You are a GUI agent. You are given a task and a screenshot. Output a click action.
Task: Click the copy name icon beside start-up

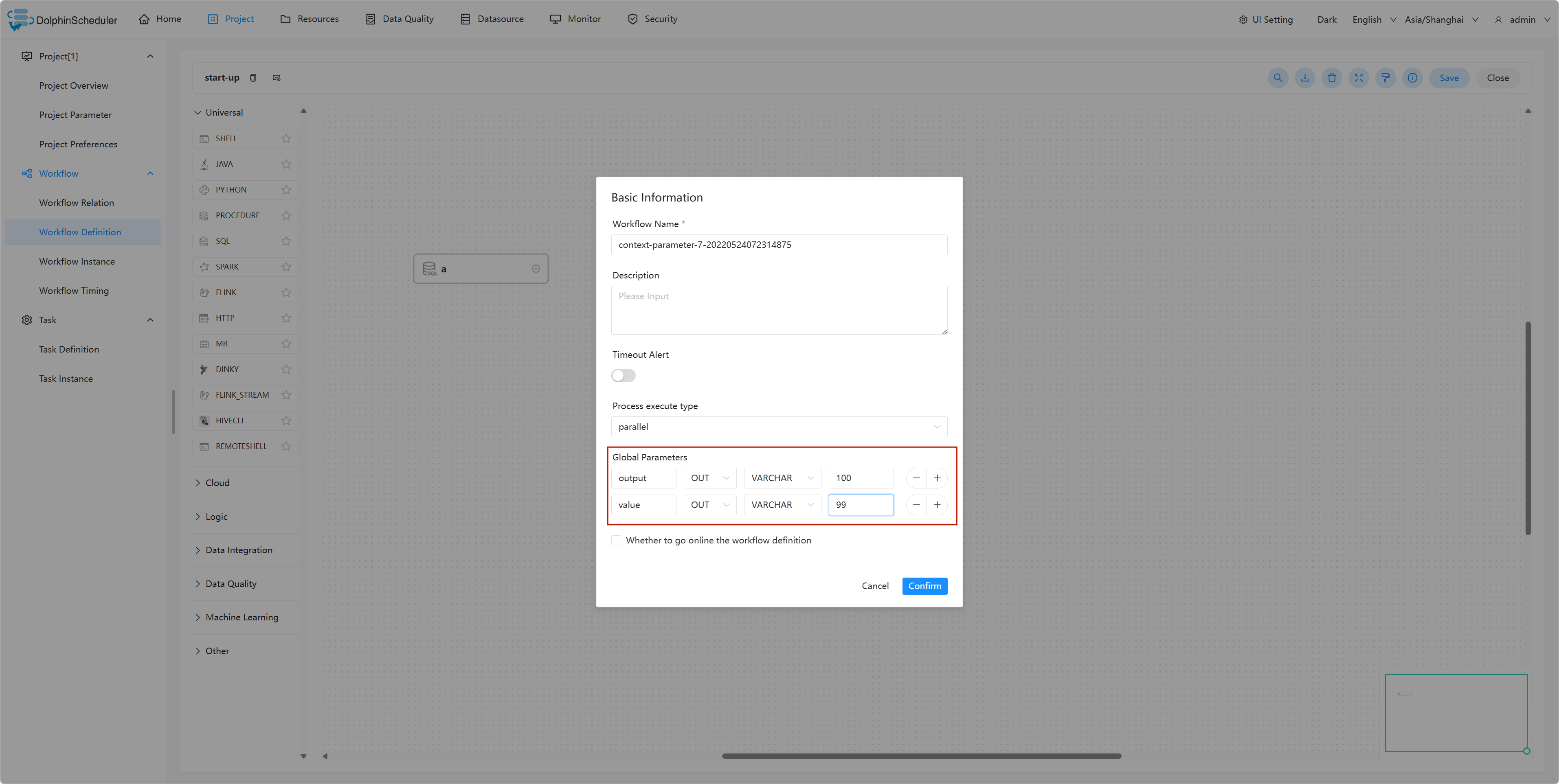[x=253, y=77]
